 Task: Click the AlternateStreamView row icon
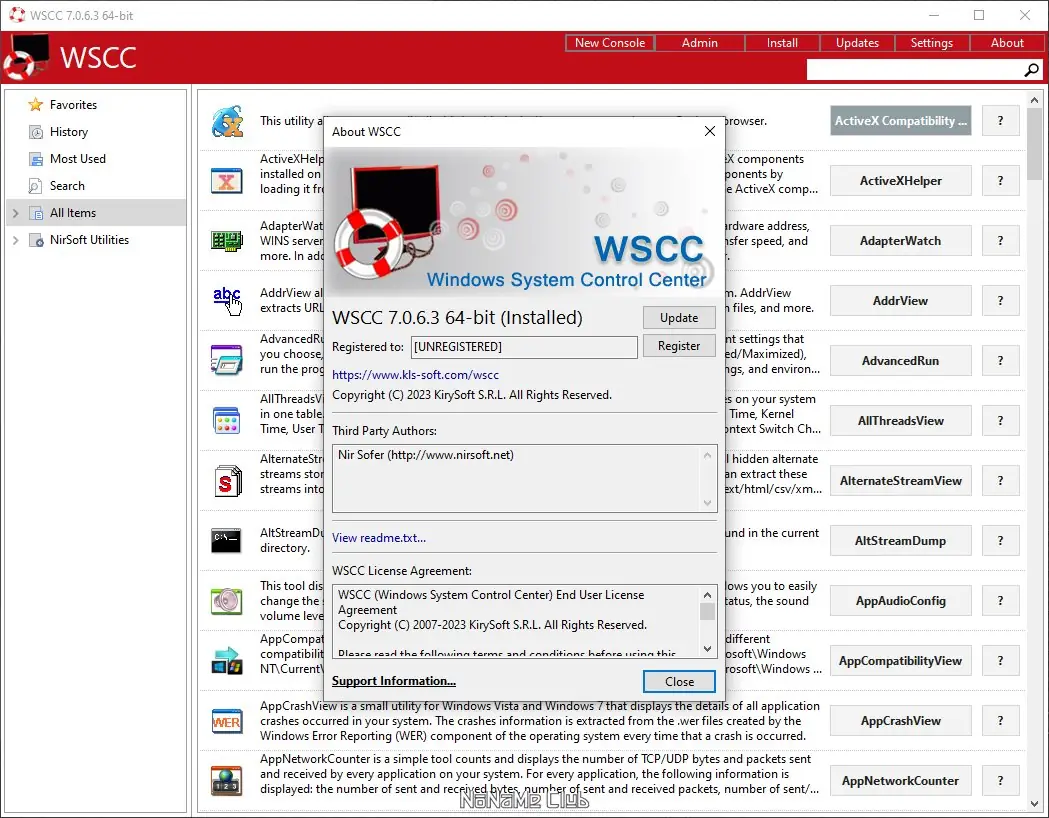click(227, 480)
